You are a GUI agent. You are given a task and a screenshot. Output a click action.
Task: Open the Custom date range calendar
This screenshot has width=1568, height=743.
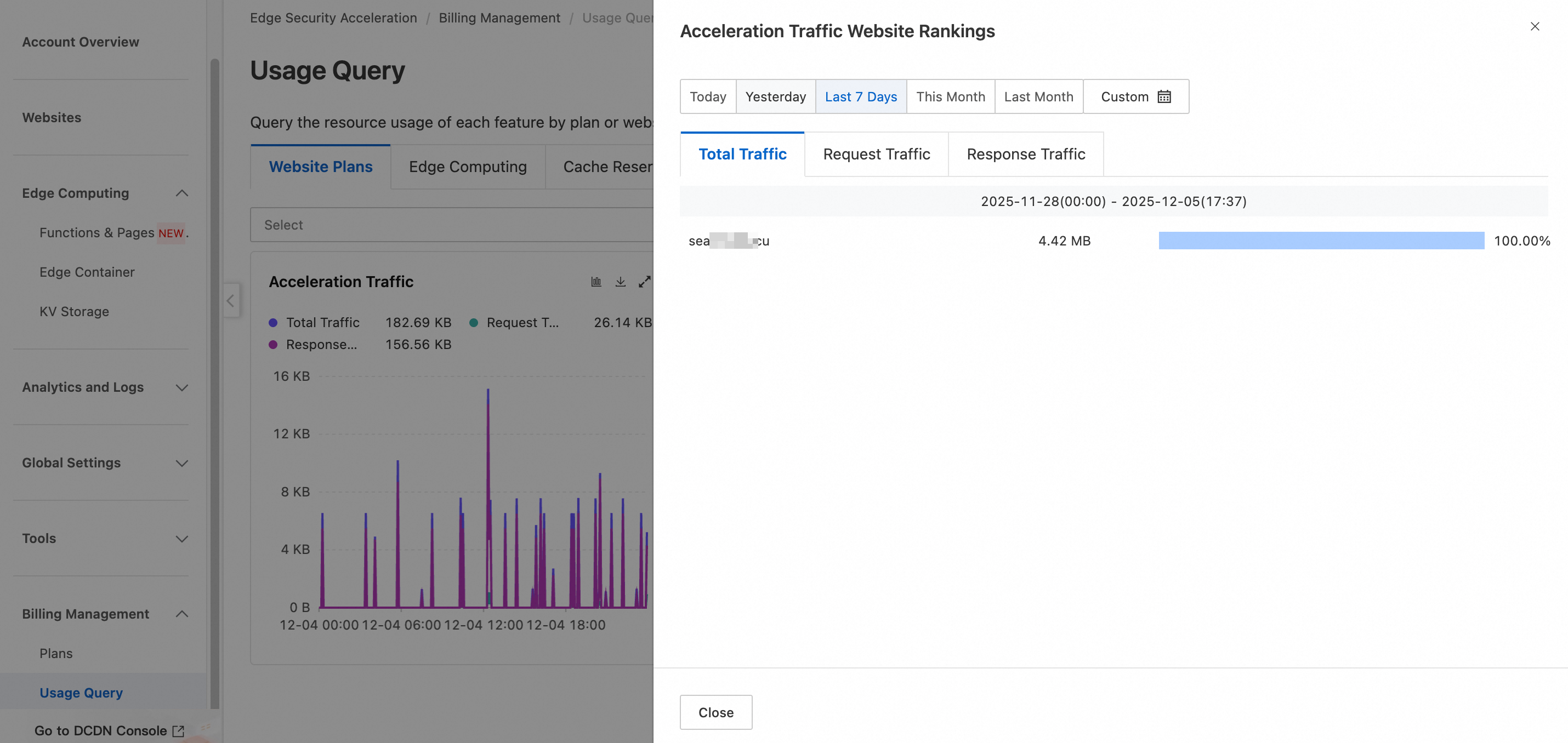[x=1135, y=97]
